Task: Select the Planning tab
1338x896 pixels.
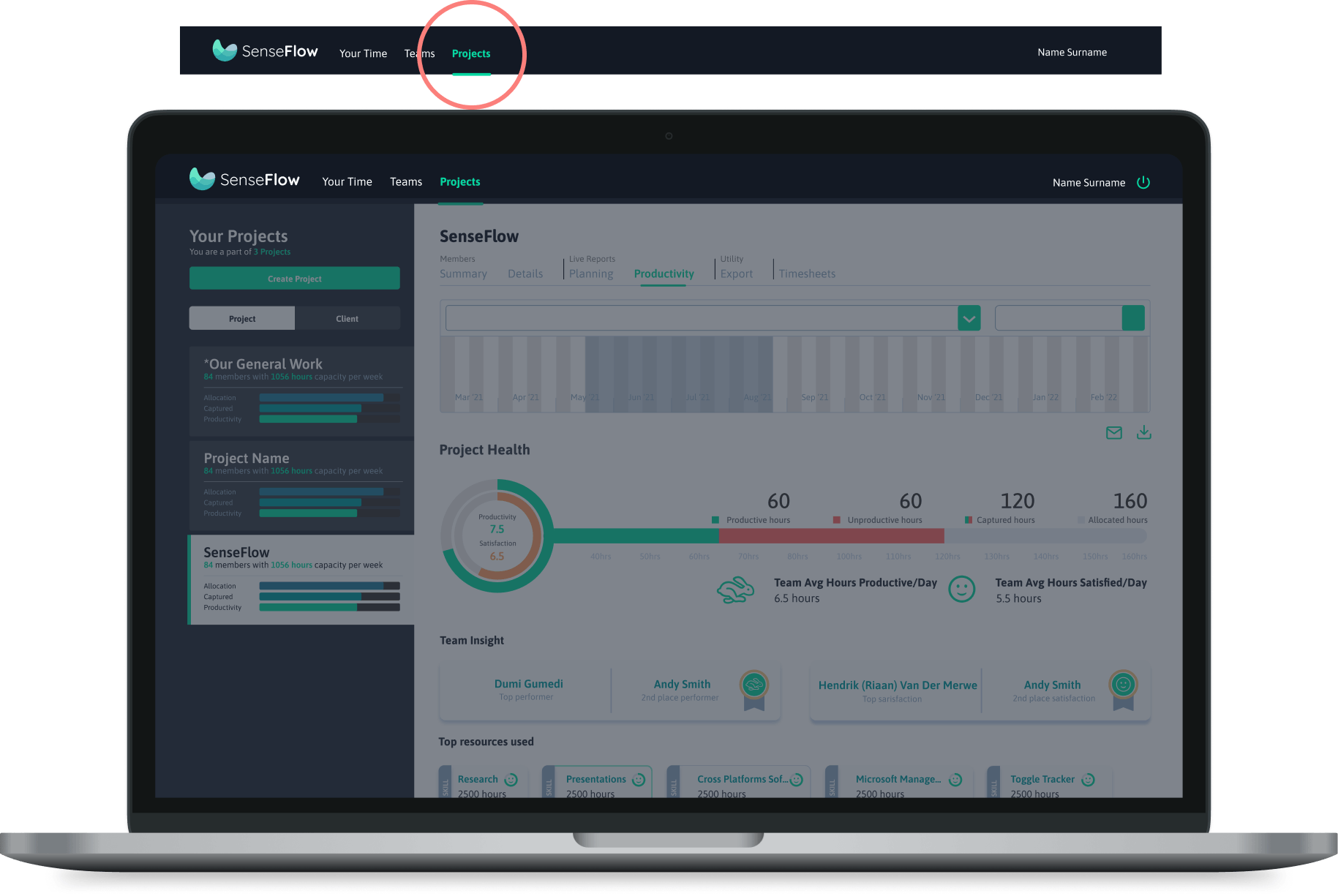Action: (x=591, y=274)
